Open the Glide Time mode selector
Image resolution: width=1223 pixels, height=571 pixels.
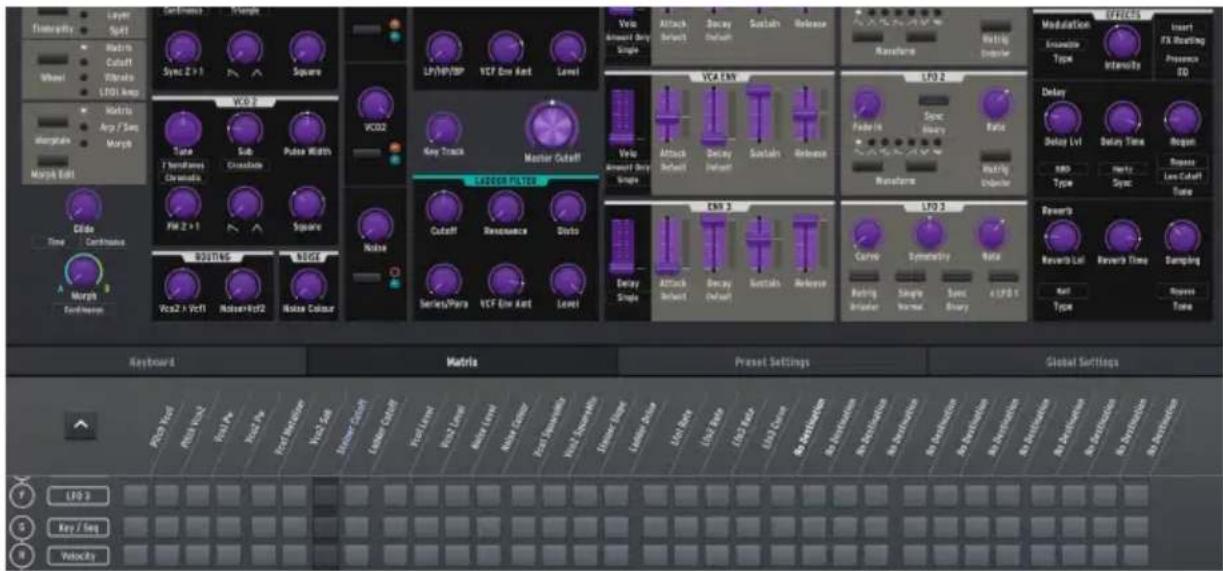(56, 241)
